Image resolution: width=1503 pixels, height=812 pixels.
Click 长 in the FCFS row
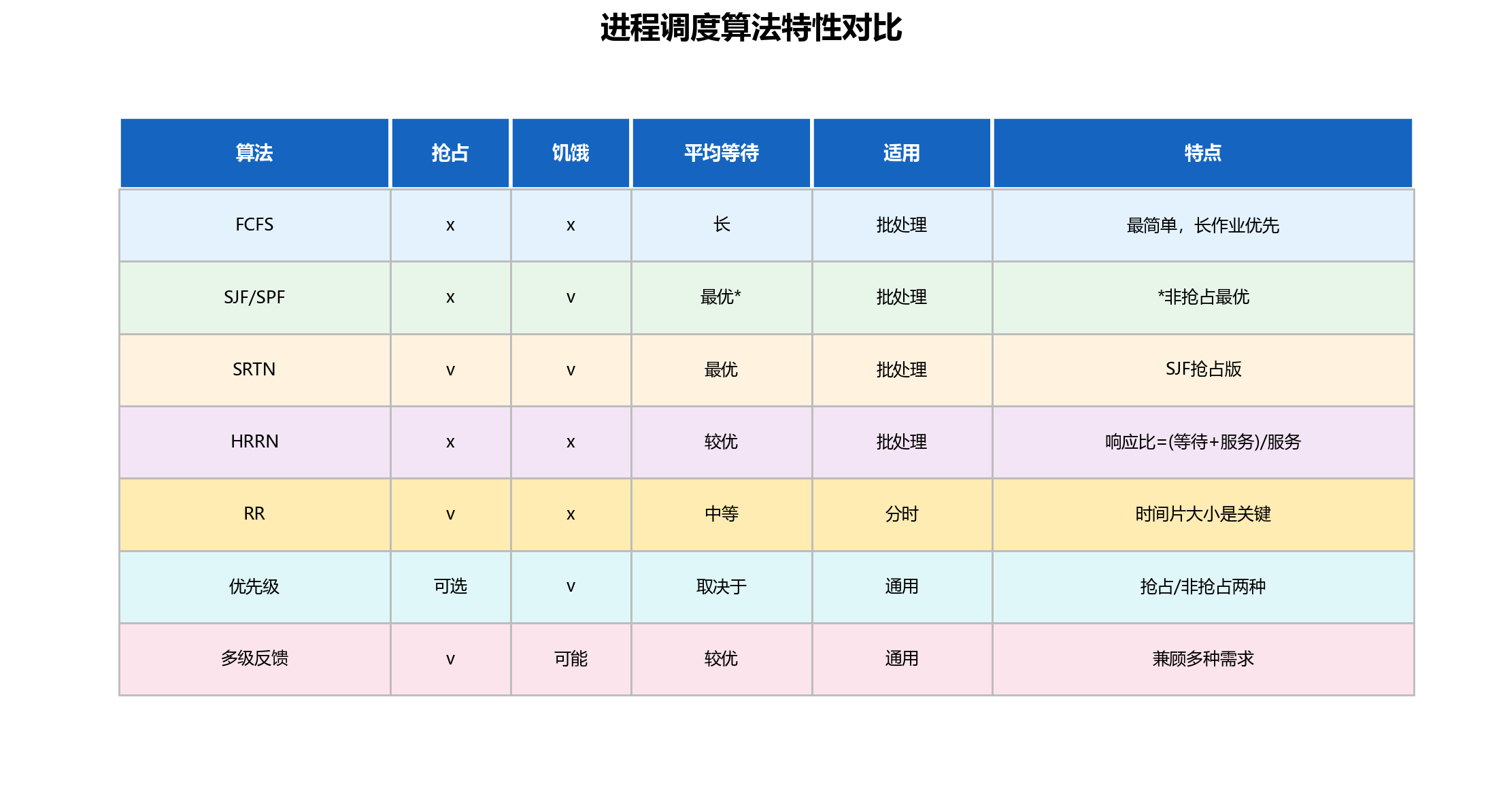tap(722, 225)
